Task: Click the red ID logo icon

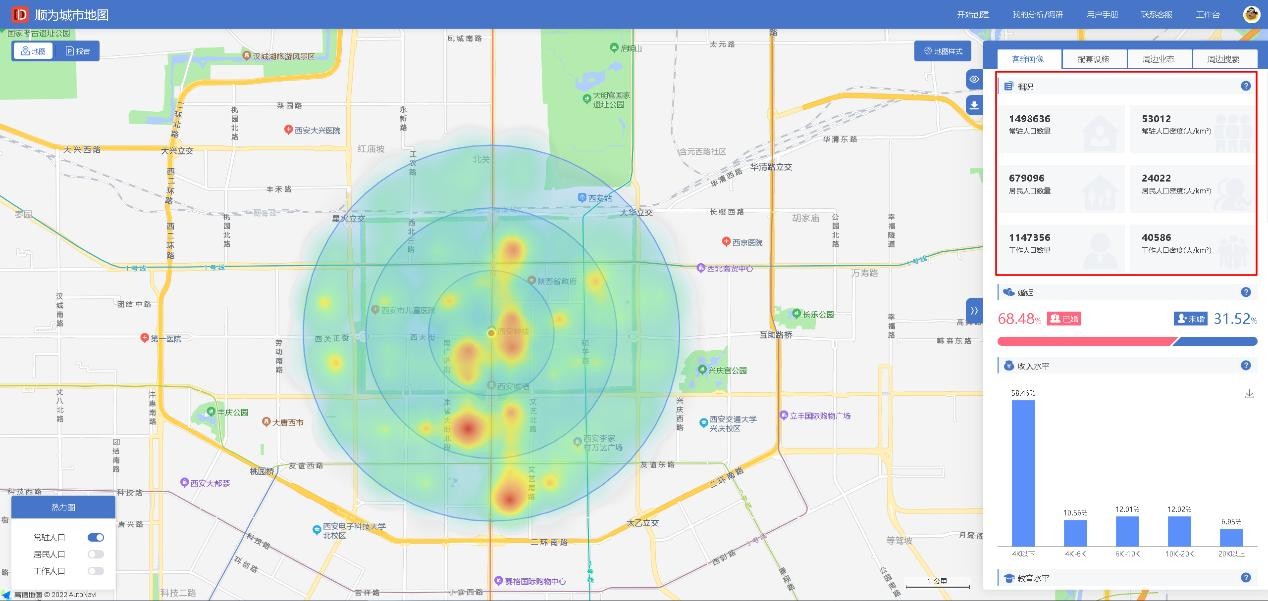Action: [x=19, y=15]
